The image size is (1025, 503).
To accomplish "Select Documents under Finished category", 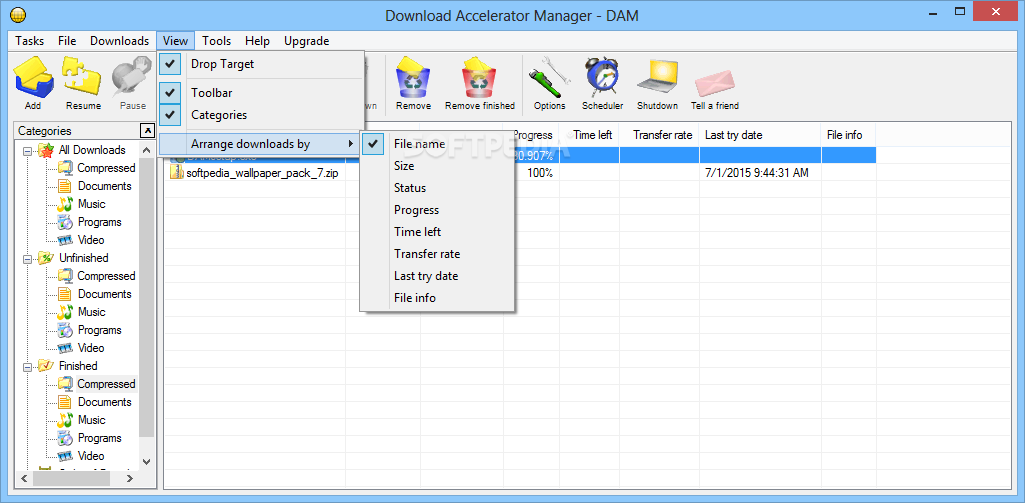I will [x=105, y=402].
